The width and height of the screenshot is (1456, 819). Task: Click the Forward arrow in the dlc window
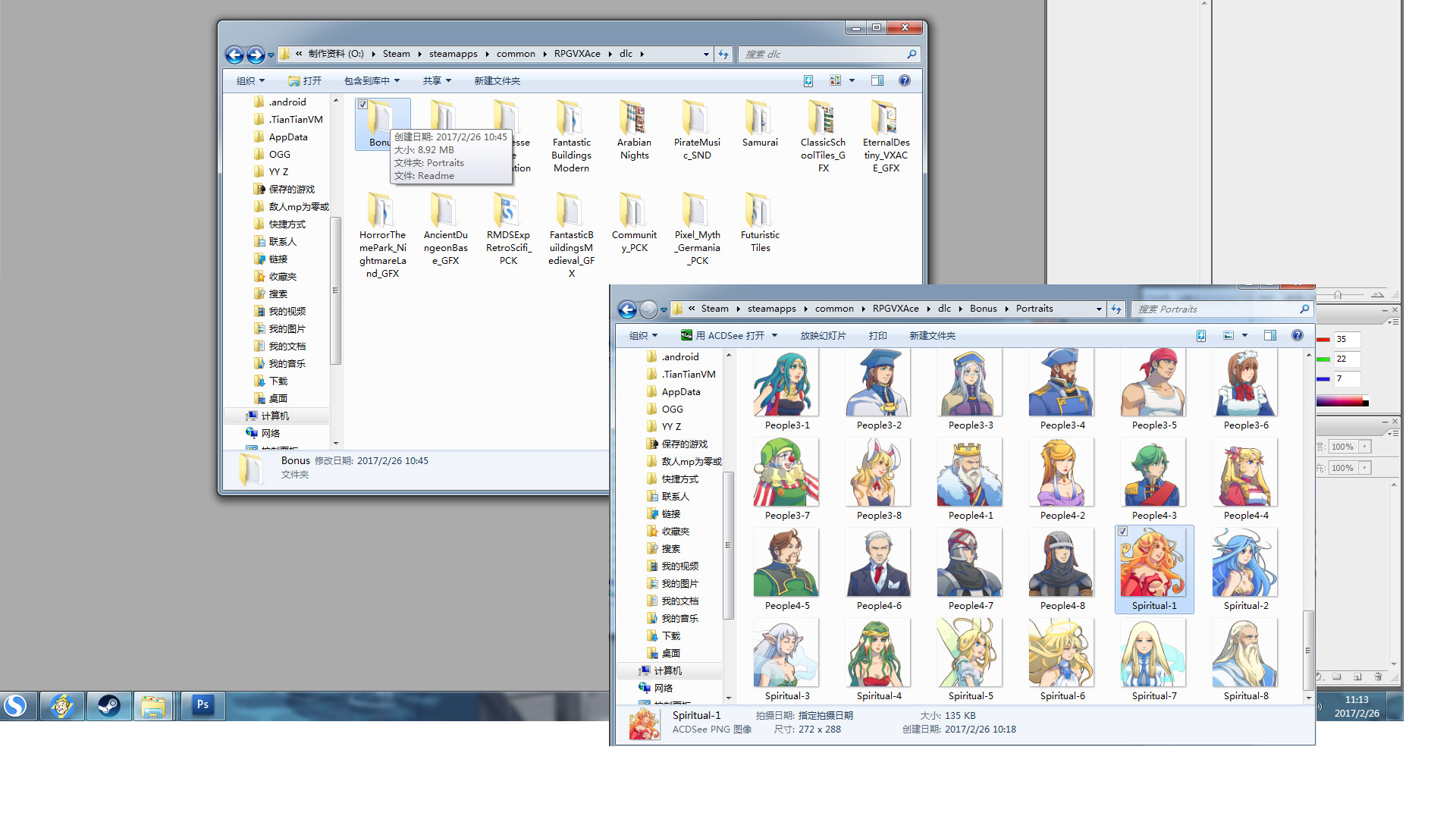(x=256, y=55)
